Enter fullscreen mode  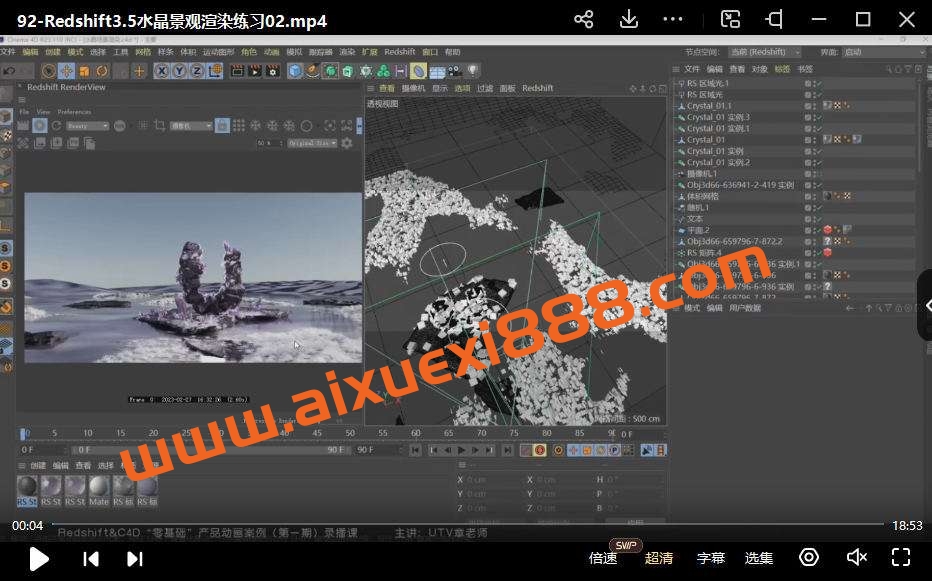(900, 557)
